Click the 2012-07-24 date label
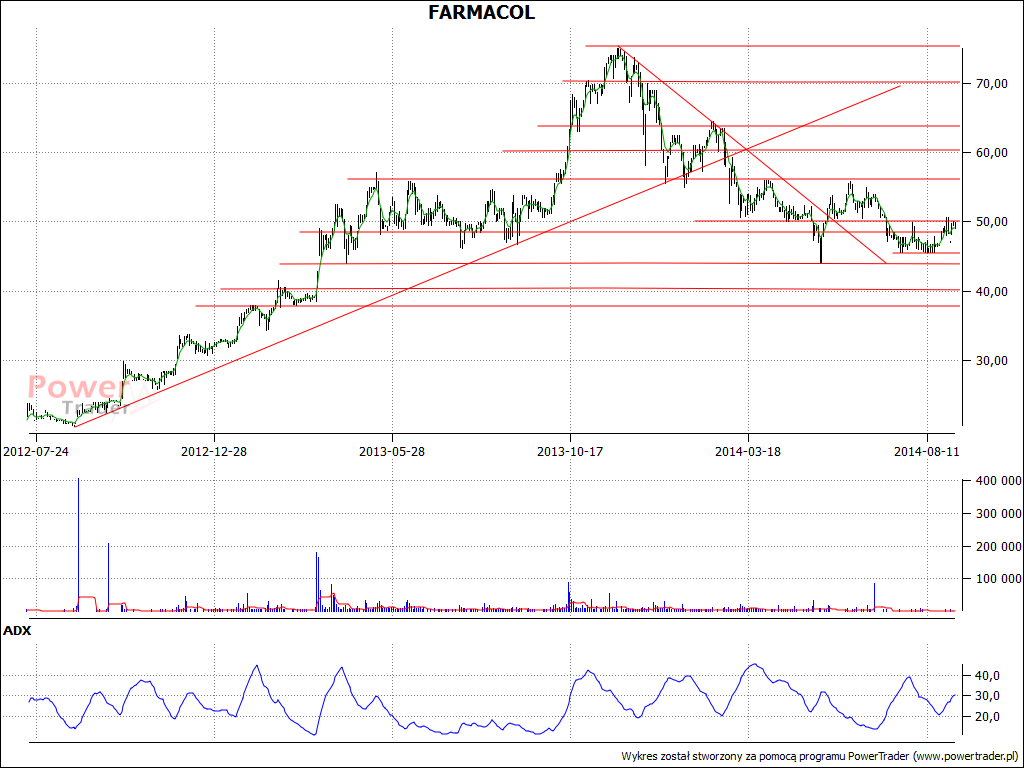The width and height of the screenshot is (1024, 768). coord(36,452)
